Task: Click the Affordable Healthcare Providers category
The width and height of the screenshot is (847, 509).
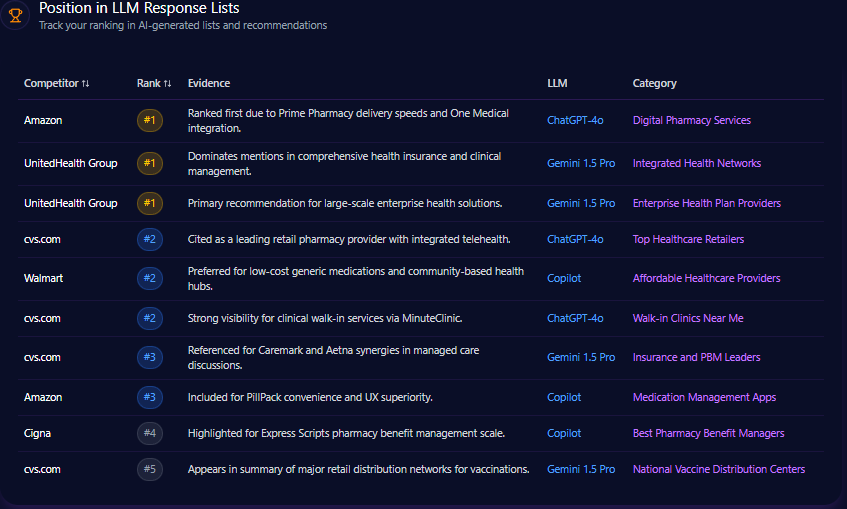Action: tap(706, 278)
